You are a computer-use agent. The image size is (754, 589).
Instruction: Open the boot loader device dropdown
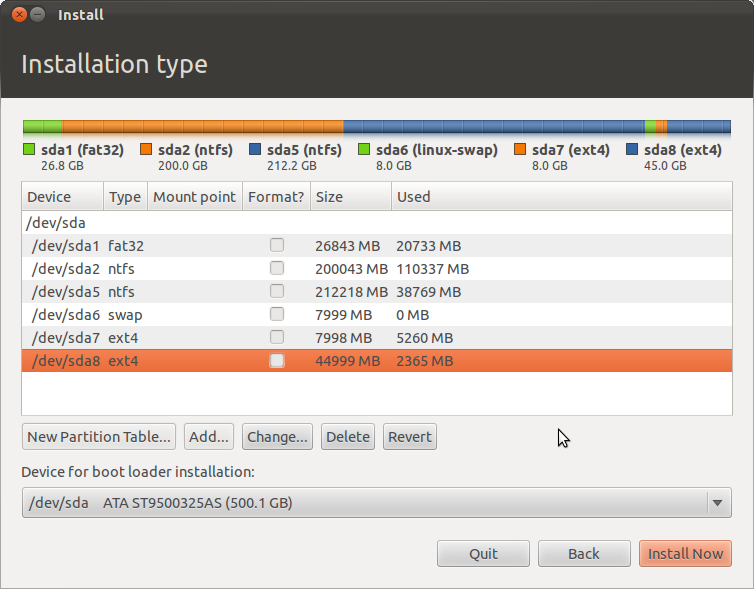376,503
